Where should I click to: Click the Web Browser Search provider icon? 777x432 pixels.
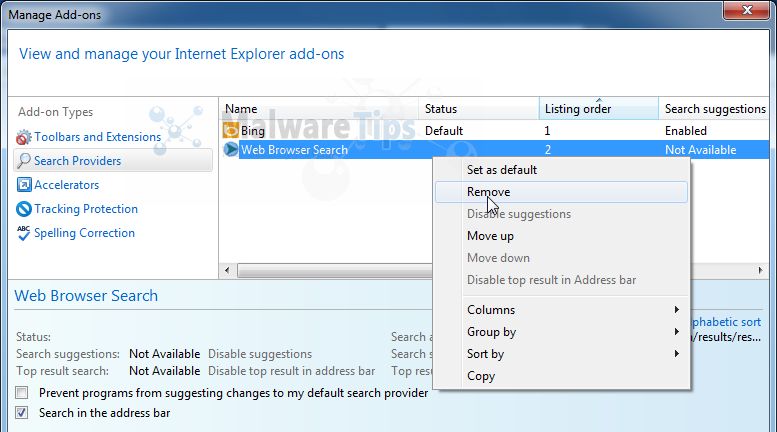click(230, 149)
